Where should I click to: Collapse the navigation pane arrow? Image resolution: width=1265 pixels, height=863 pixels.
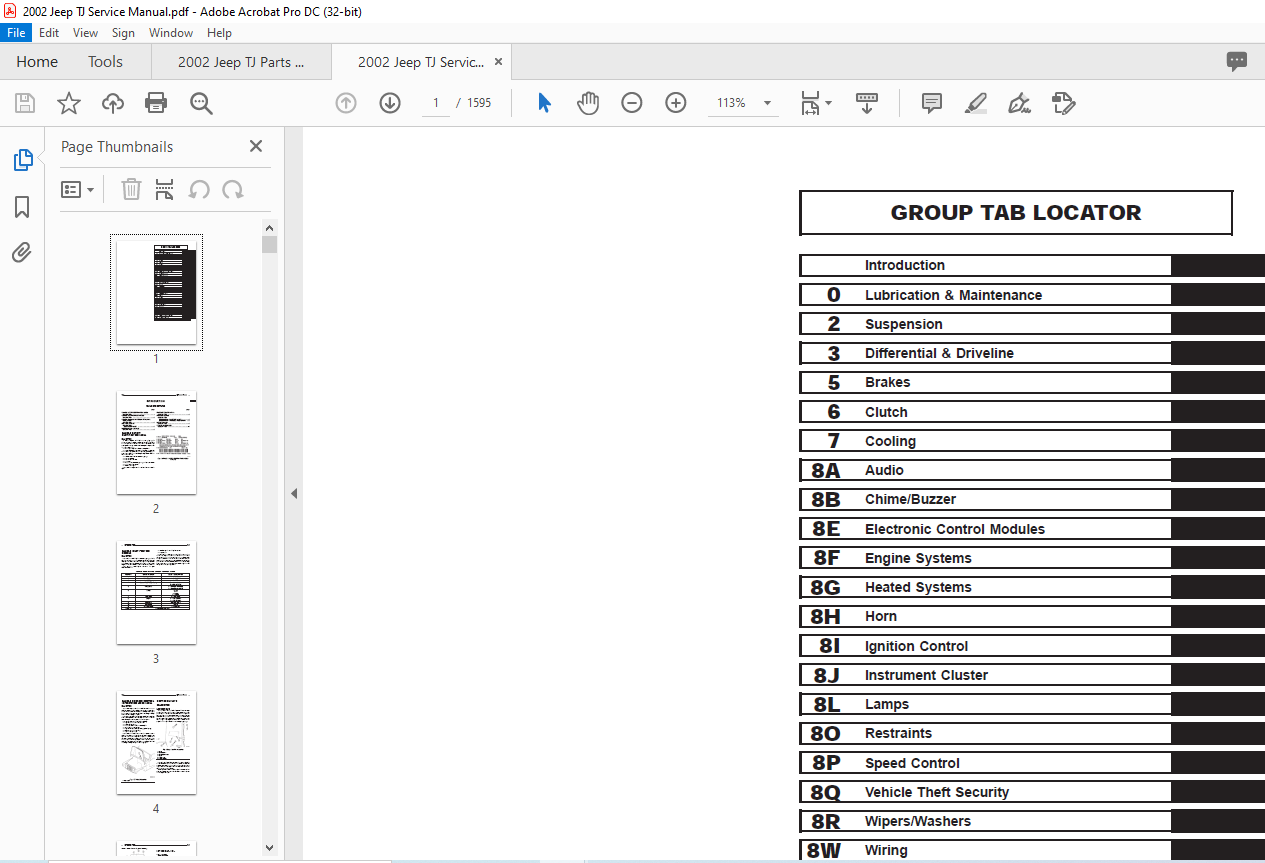click(x=294, y=494)
